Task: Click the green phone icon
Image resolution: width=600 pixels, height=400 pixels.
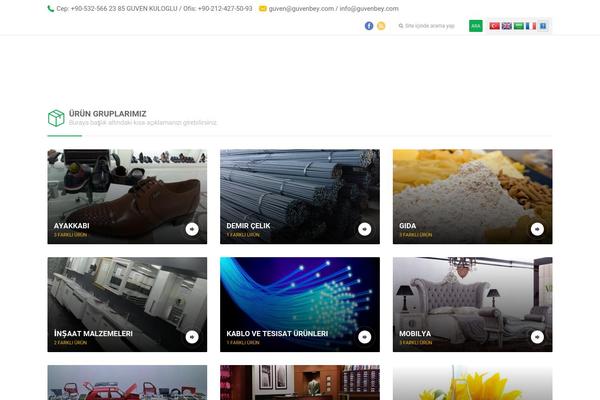Action: pyautogui.click(x=51, y=9)
